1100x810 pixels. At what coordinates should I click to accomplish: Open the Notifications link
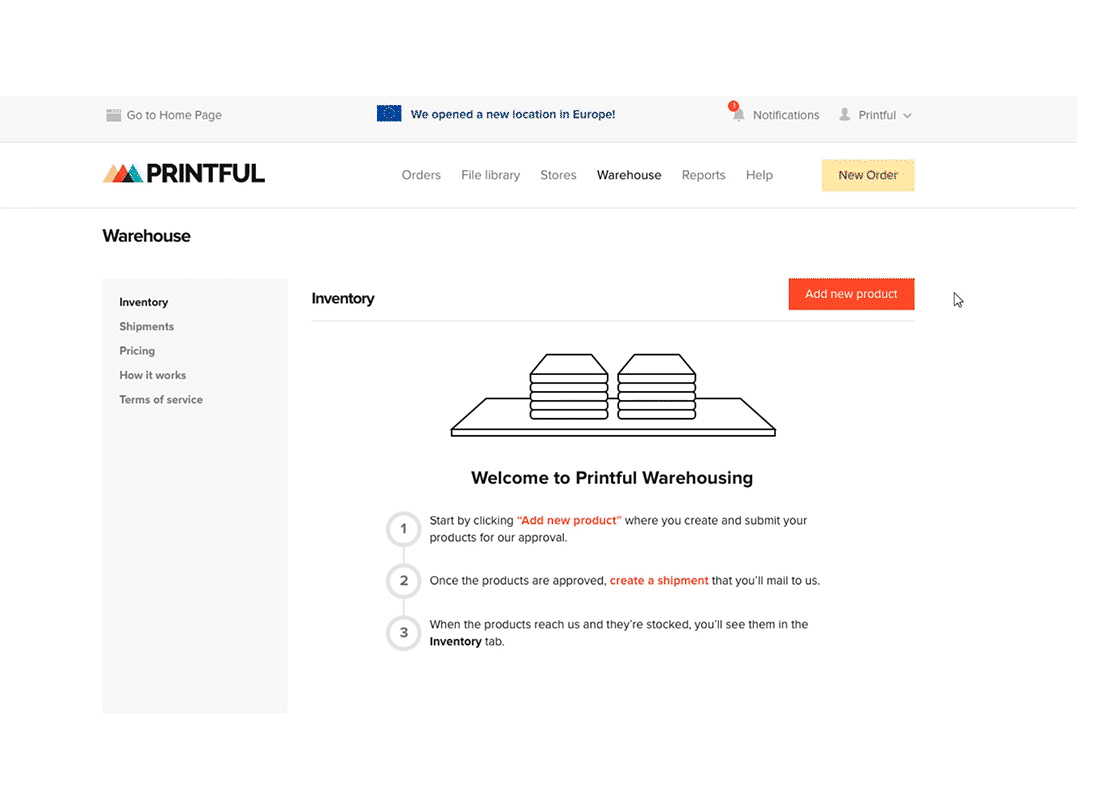(786, 115)
